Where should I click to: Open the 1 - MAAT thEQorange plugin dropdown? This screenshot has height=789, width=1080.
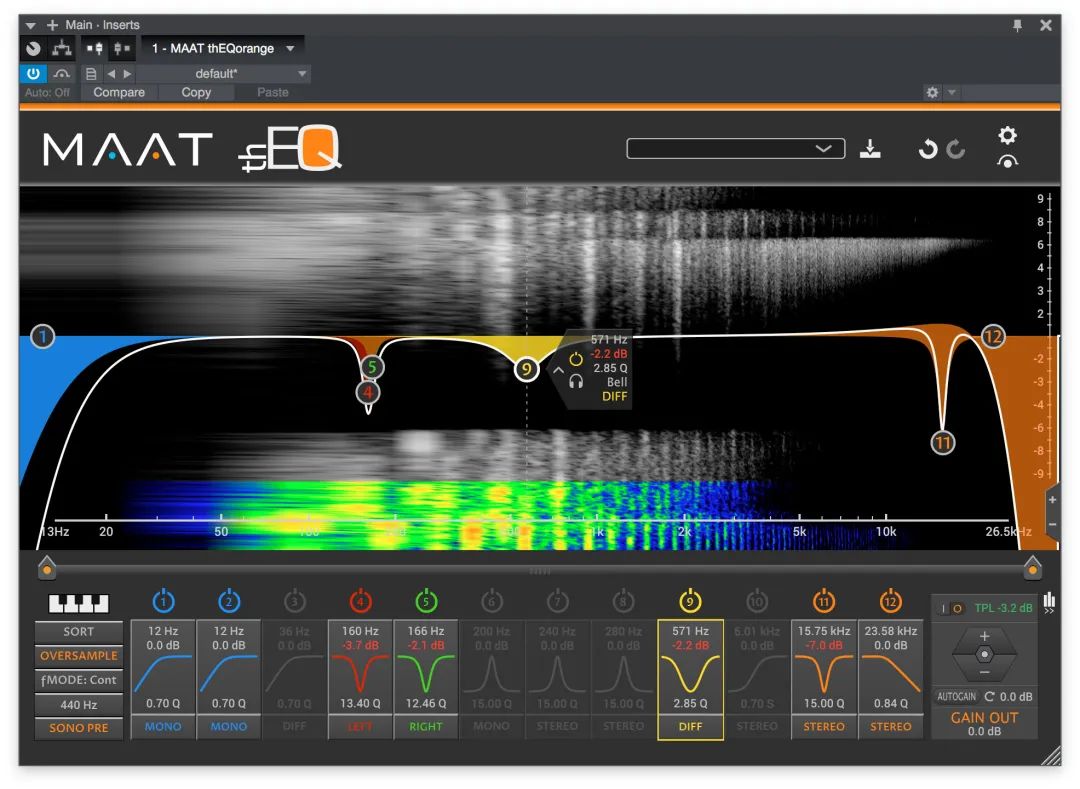click(x=223, y=48)
